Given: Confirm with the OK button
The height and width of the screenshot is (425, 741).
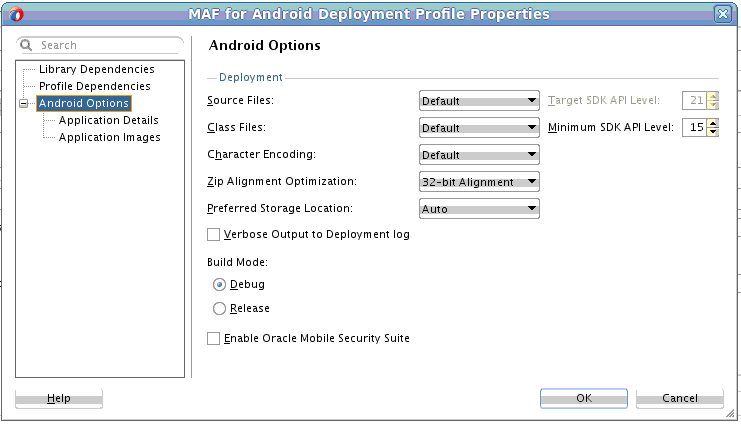Looking at the screenshot, I should click(584, 399).
